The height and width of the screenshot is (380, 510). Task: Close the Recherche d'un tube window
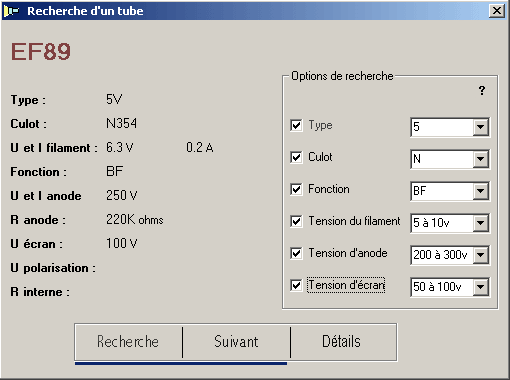click(x=497, y=11)
